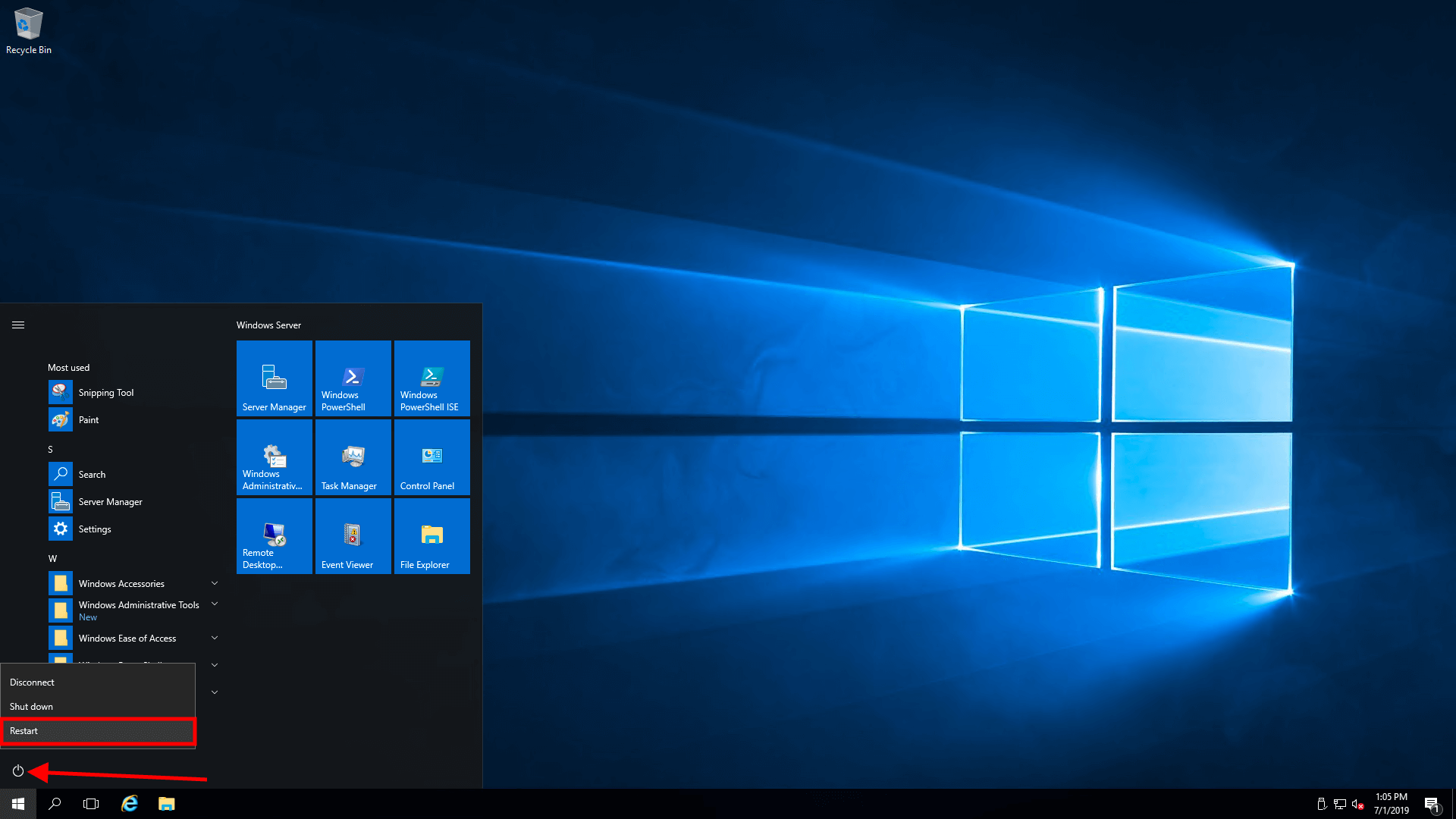Open Search in the app list
This screenshot has height=819, width=1456.
tap(133, 475)
